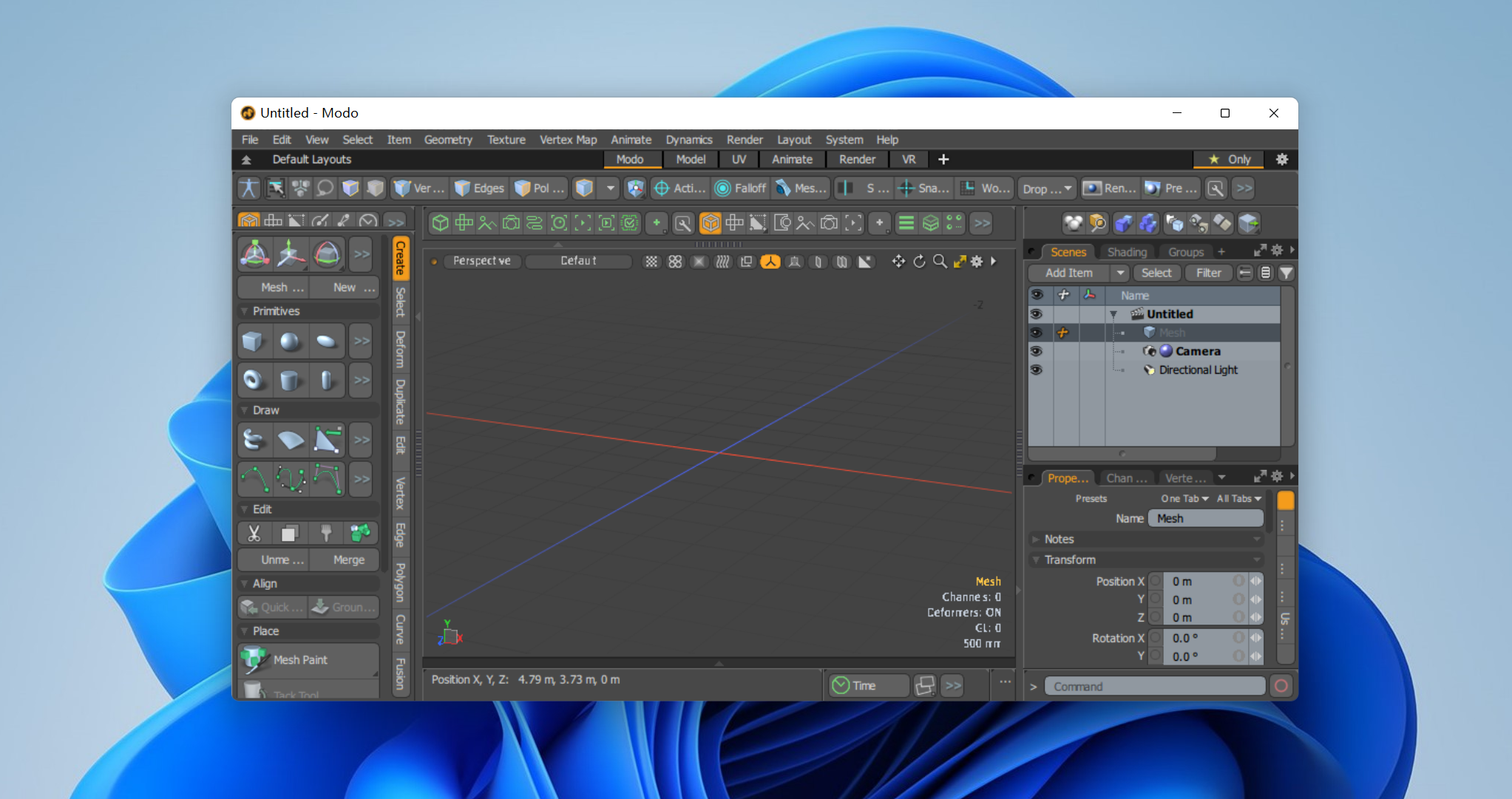The height and width of the screenshot is (799, 1512).
Task: Click the humanoid figure icon in toolbar
Action: (x=249, y=188)
